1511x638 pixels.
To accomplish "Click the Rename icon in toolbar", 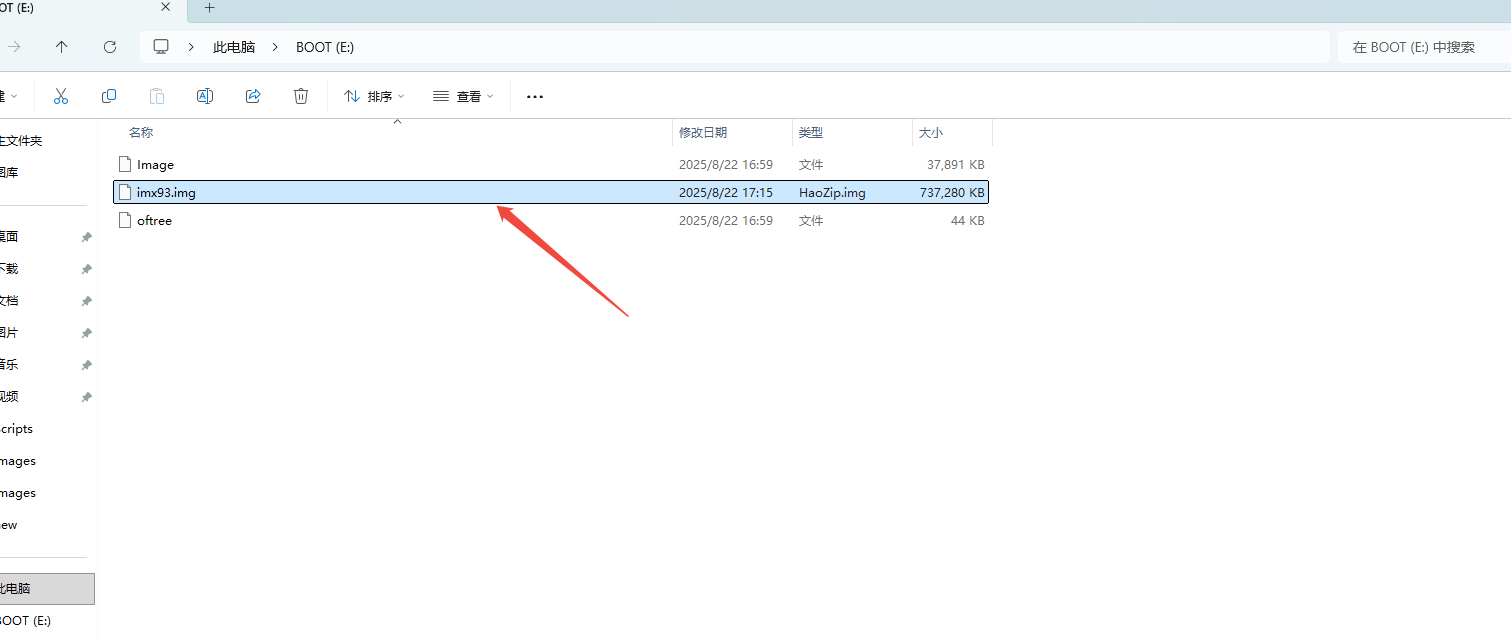I will 205,96.
